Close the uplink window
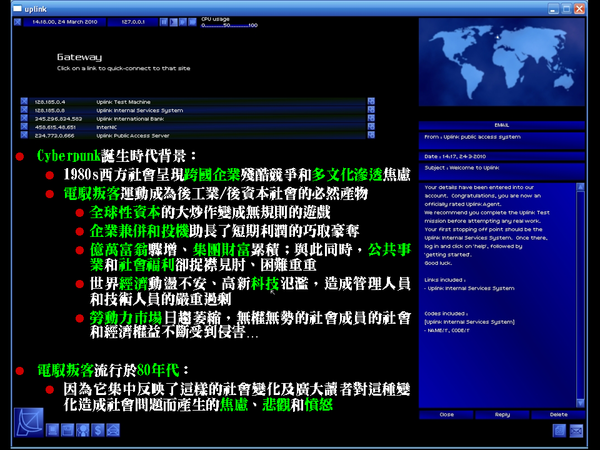The width and height of the screenshot is (600, 450). click(x=580, y=8)
